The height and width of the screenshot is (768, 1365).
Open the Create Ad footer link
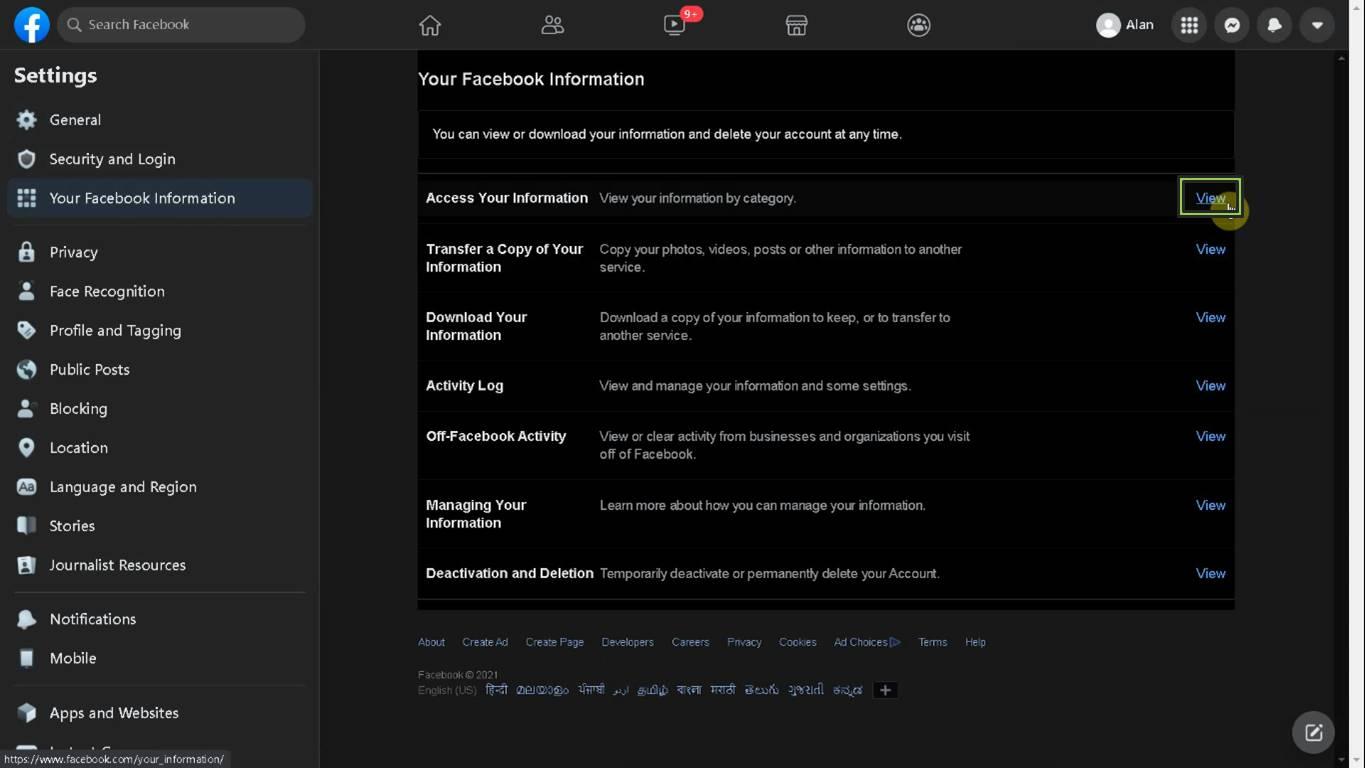coord(485,642)
